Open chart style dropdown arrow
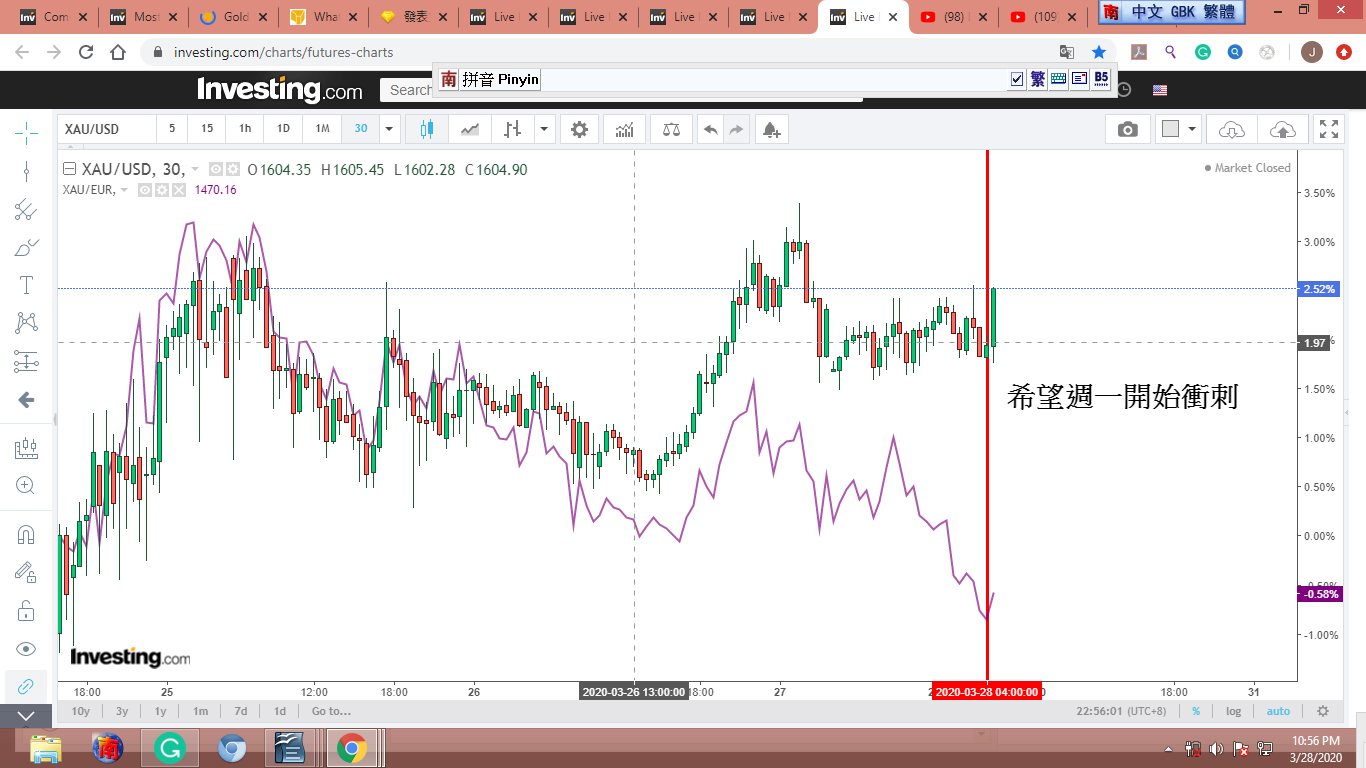Viewport: 1366px width, 768px height. pos(544,129)
